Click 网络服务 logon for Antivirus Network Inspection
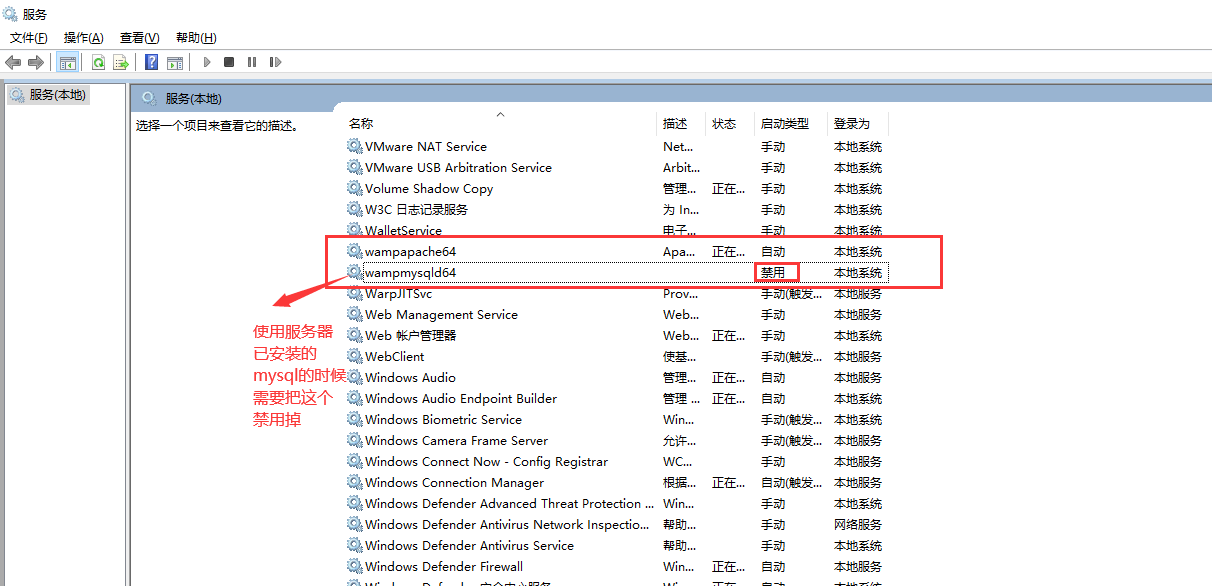 (858, 524)
